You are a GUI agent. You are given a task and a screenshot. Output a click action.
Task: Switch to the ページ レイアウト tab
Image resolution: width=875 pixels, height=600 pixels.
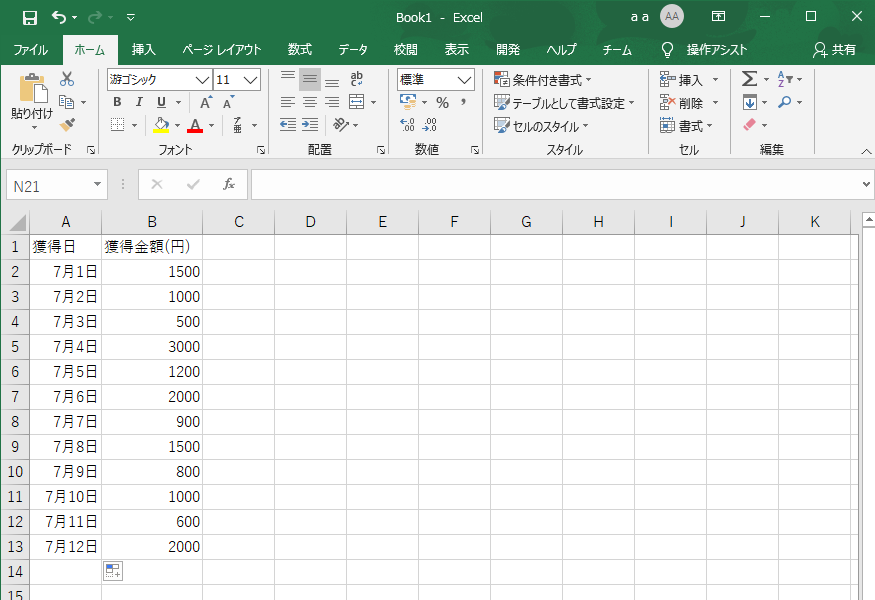coord(222,50)
